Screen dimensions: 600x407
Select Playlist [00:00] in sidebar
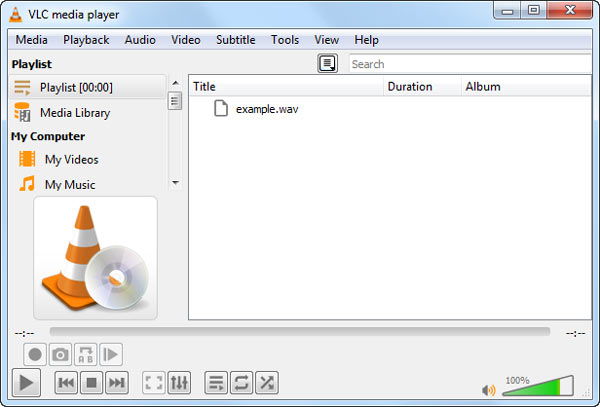[x=88, y=87]
